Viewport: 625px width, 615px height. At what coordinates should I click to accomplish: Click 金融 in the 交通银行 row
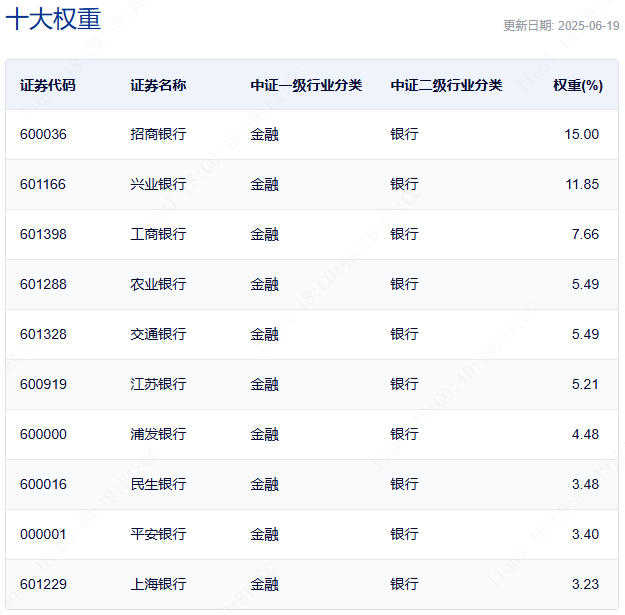[x=264, y=334]
